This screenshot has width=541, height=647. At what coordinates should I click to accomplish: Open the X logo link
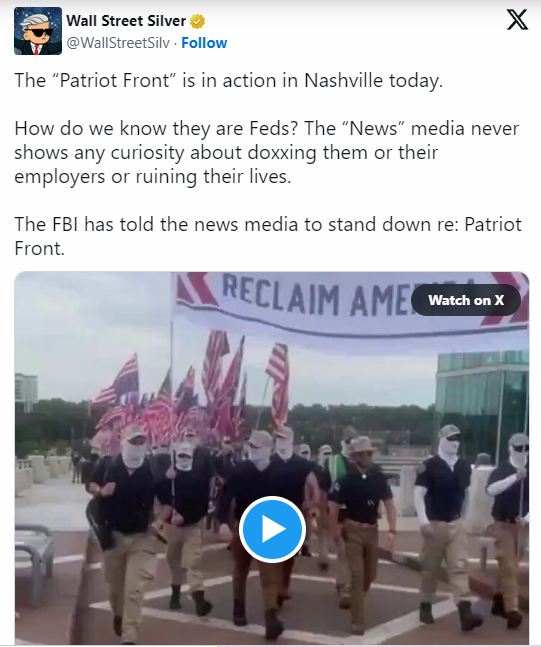point(517,20)
